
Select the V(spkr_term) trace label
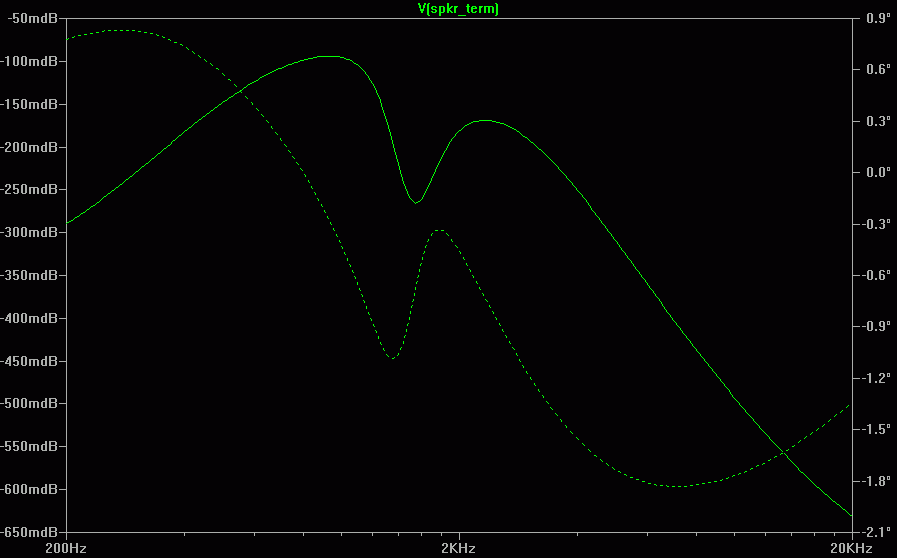(x=458, y=9)
